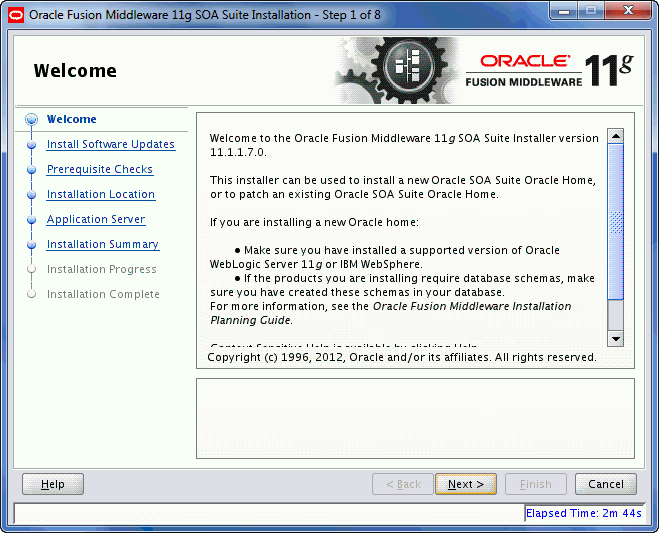Select the Application Server step link
Screen dimensions: 659x533
click(x=95, y=220)
